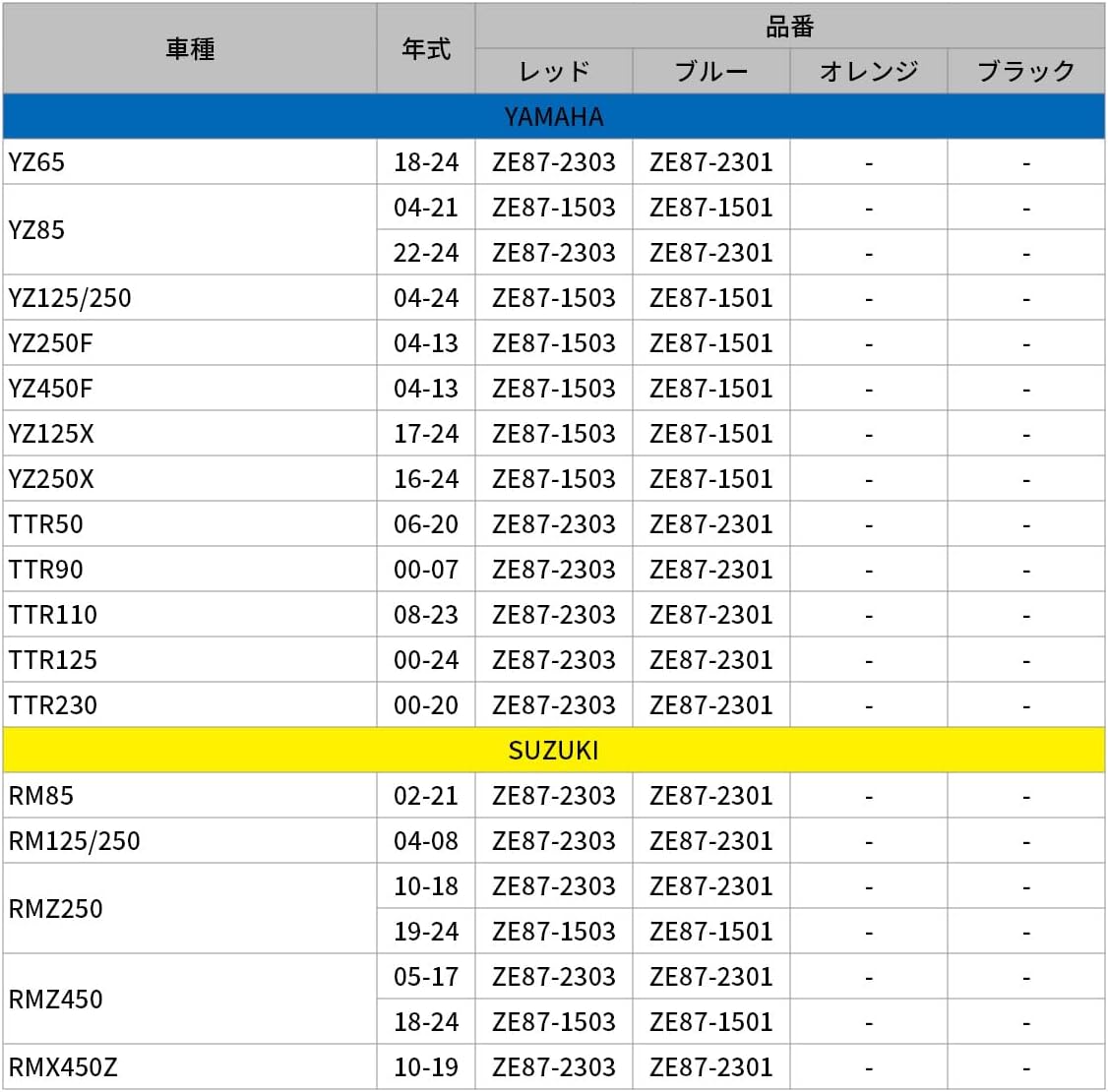The image size is (1108, 1092).
Task: Click red ZE87-1503 in the 19-24 row
Action: tap(554, 931)
